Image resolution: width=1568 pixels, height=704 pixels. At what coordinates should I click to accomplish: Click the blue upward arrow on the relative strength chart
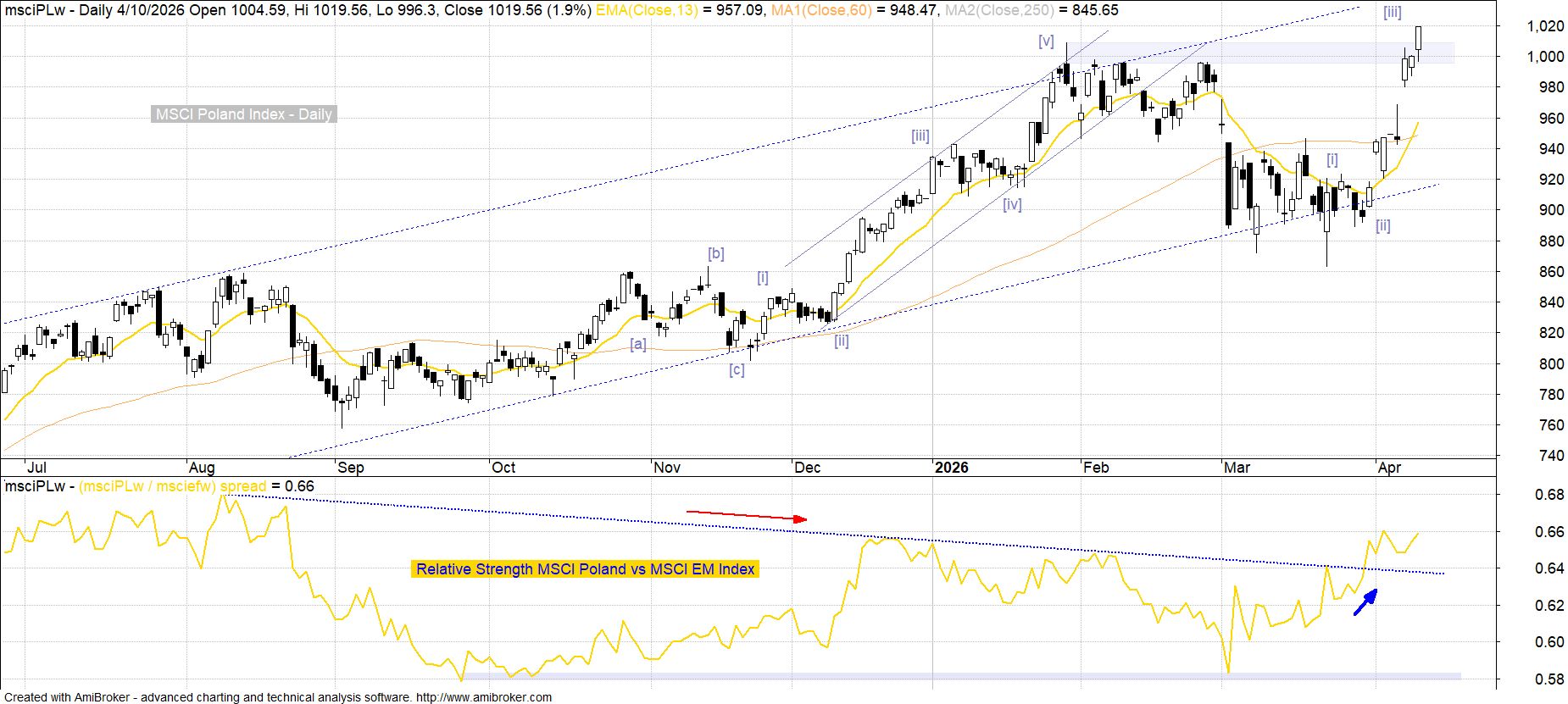(x=1365, y=601)
